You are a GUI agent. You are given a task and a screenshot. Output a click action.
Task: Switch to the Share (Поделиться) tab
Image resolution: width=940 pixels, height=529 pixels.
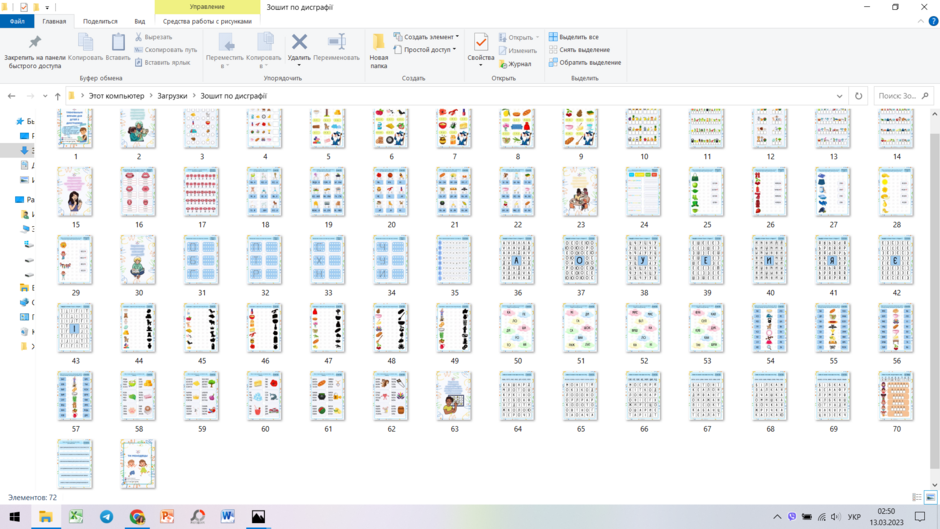100,21
